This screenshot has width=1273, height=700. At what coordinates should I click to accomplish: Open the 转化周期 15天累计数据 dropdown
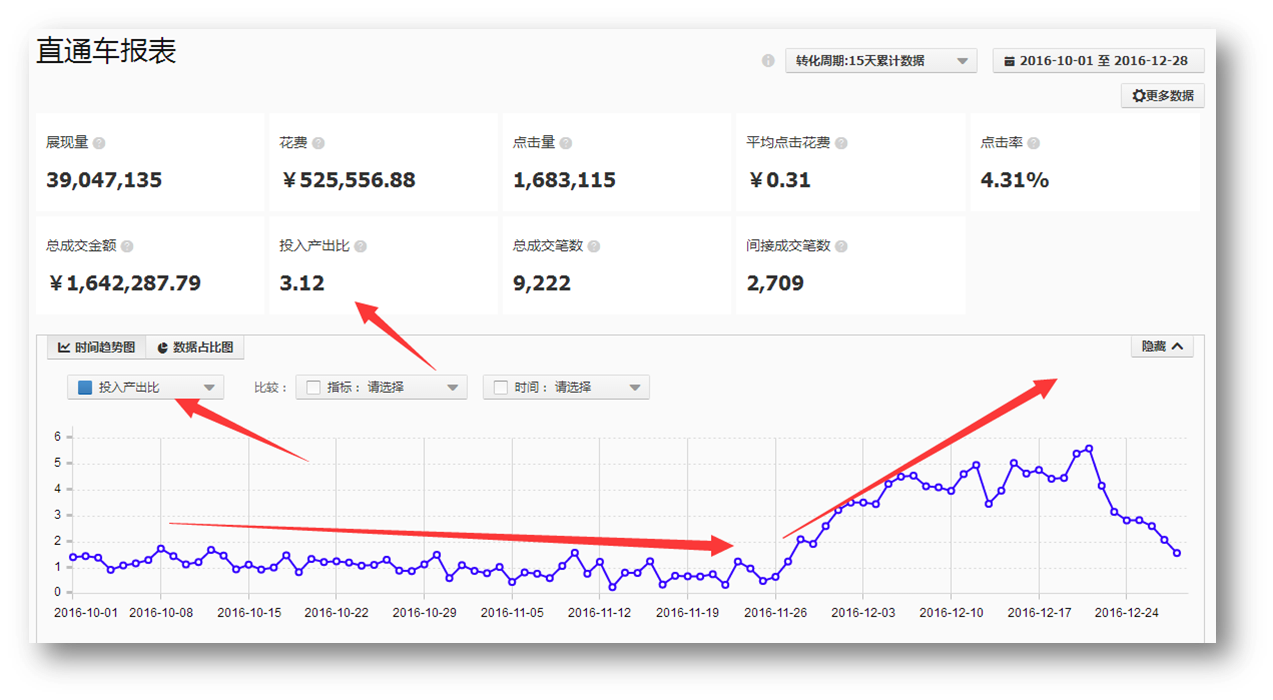[881, 61]
